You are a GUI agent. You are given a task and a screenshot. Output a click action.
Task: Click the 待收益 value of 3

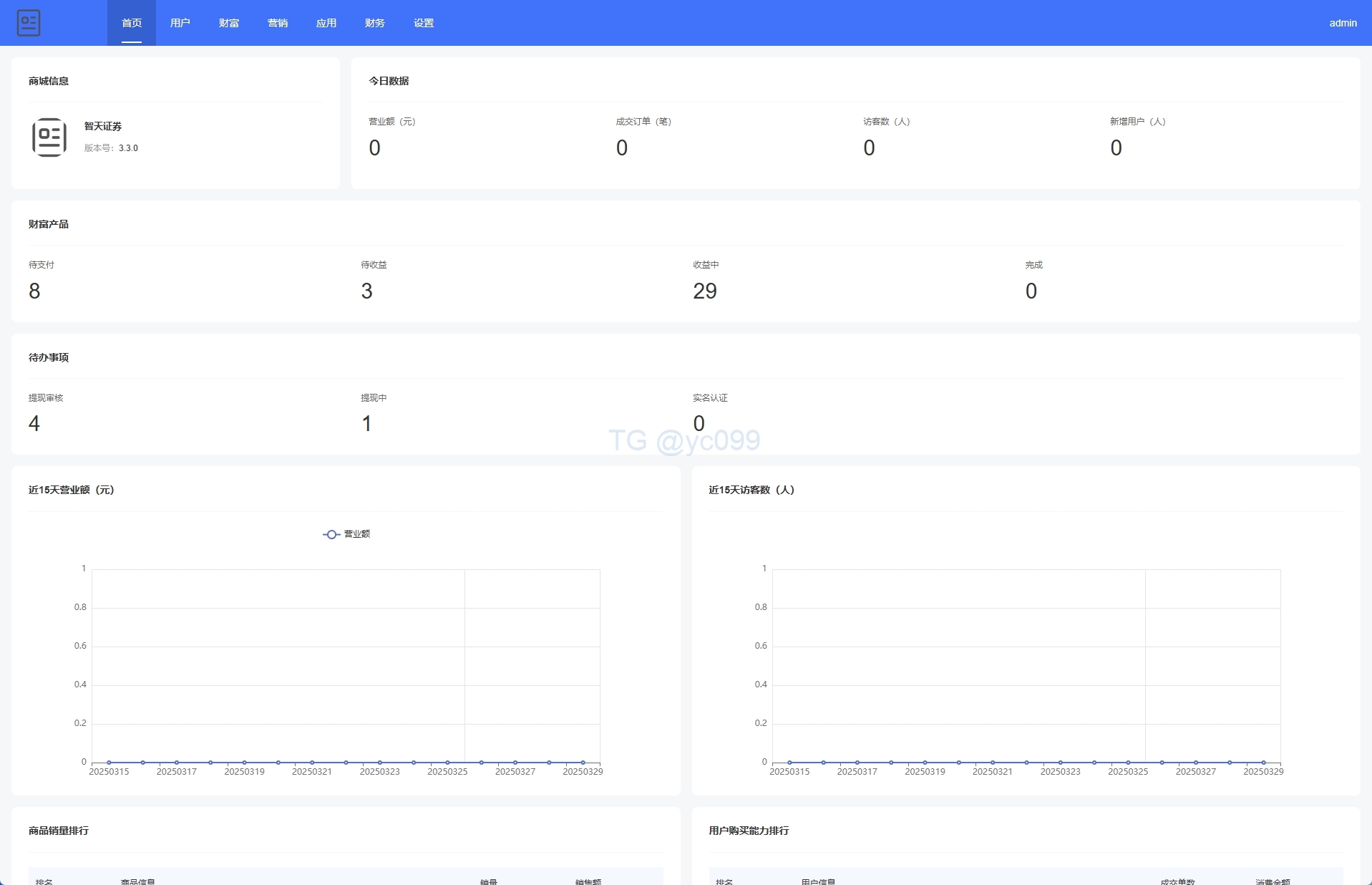pos(366,291)
